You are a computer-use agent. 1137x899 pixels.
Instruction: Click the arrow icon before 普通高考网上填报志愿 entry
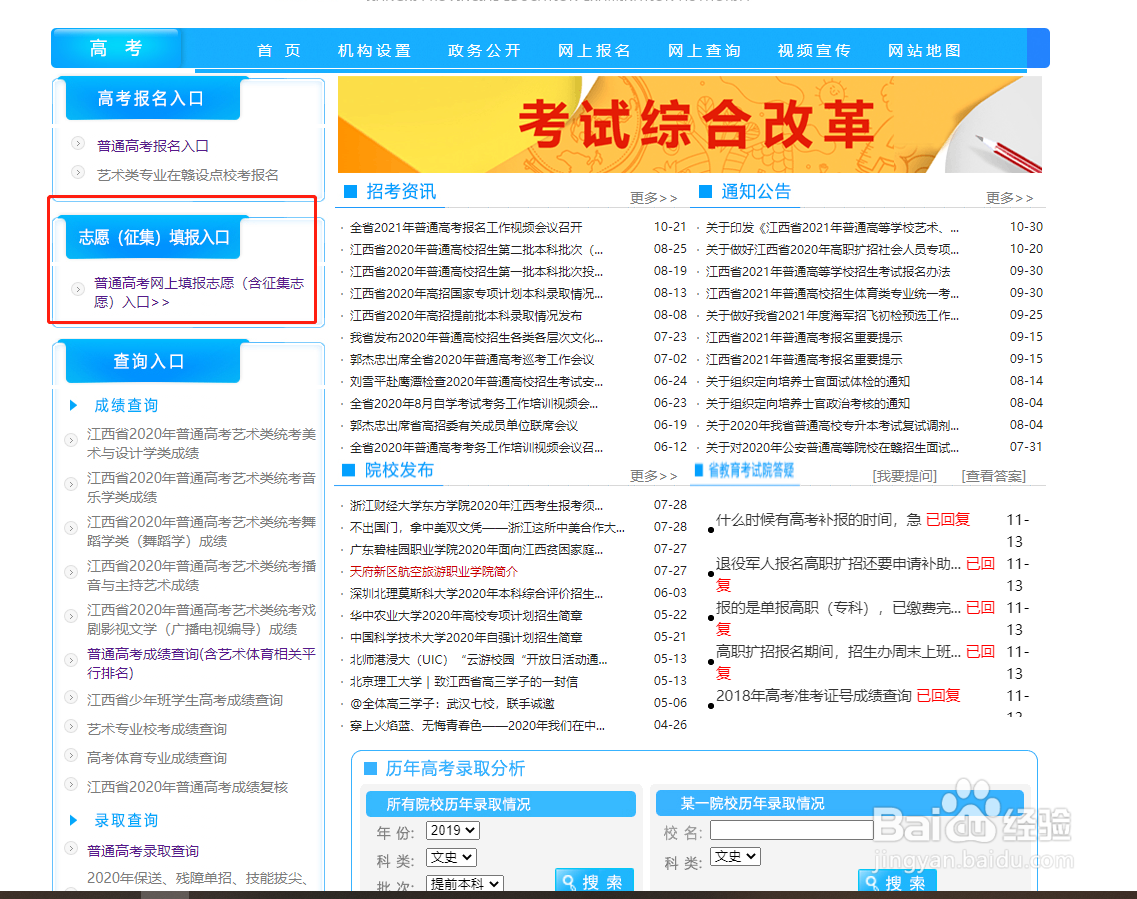click(x=77, y=290)
